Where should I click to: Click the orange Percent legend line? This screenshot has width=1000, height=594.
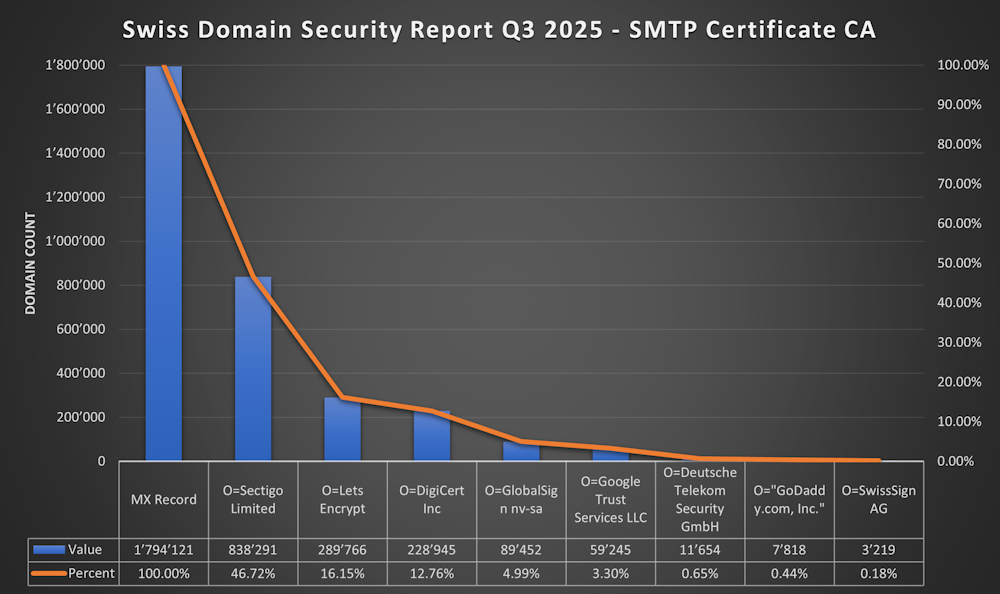coord(49,573)
